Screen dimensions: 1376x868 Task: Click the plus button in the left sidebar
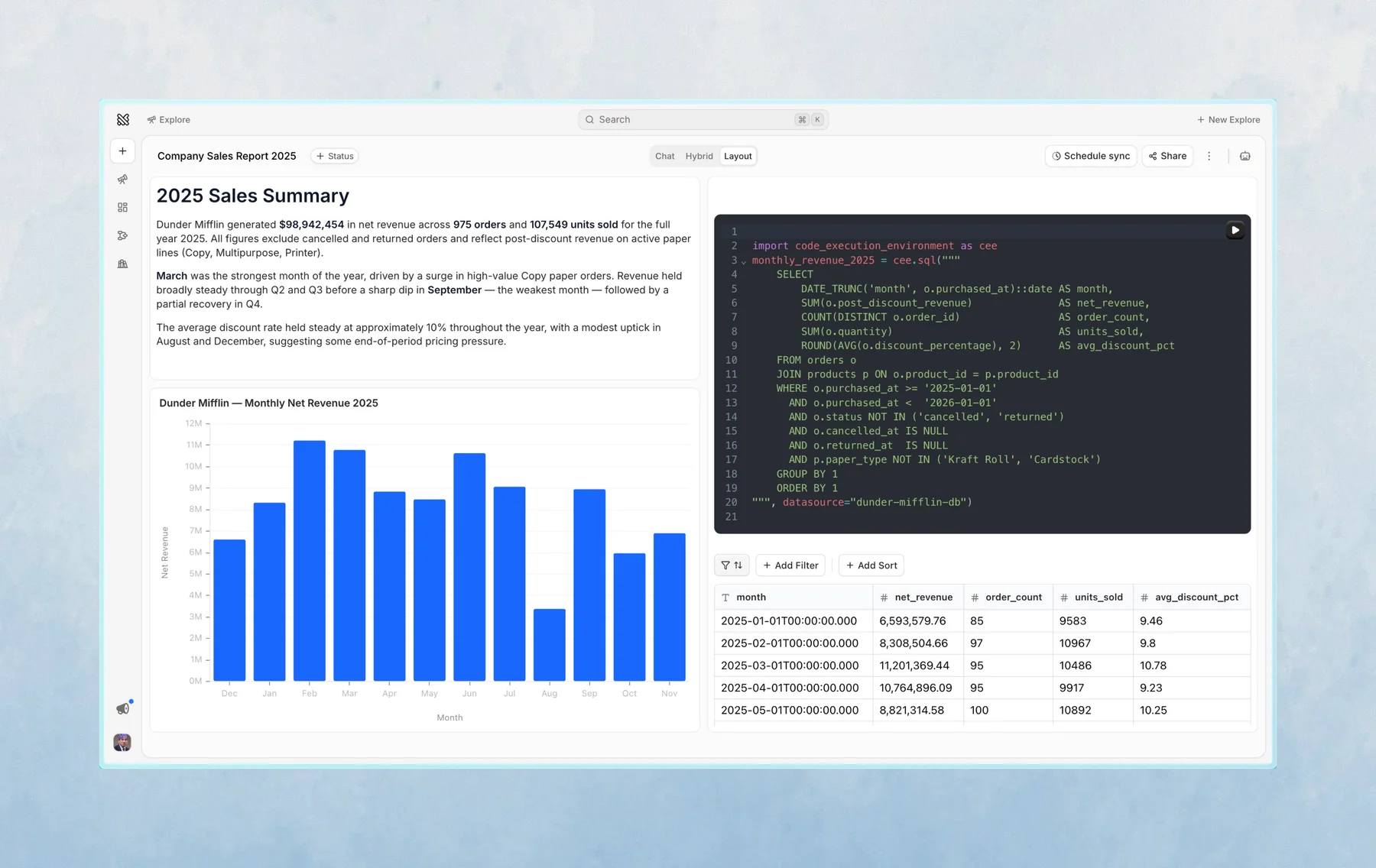tap(122, 151)
